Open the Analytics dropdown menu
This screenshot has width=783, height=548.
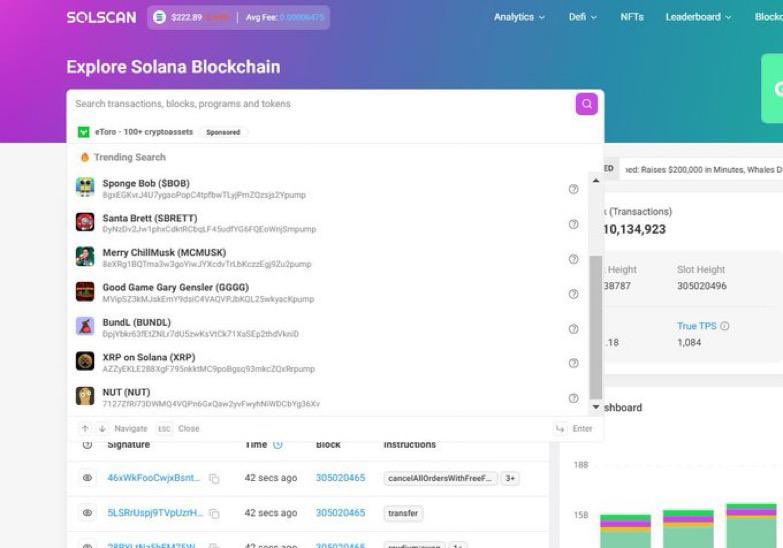tap(519, 17)
